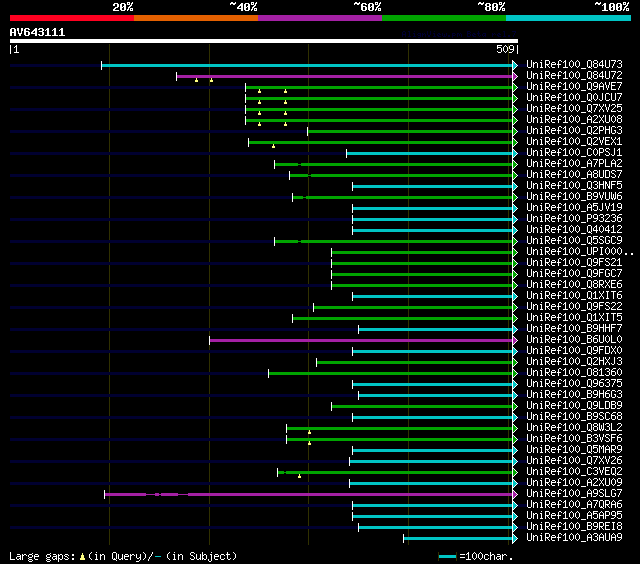Viewport: 640px width, 564px height.
Task: Click the UniRef100_Q9FGC7 label
Action: [574, 274]
